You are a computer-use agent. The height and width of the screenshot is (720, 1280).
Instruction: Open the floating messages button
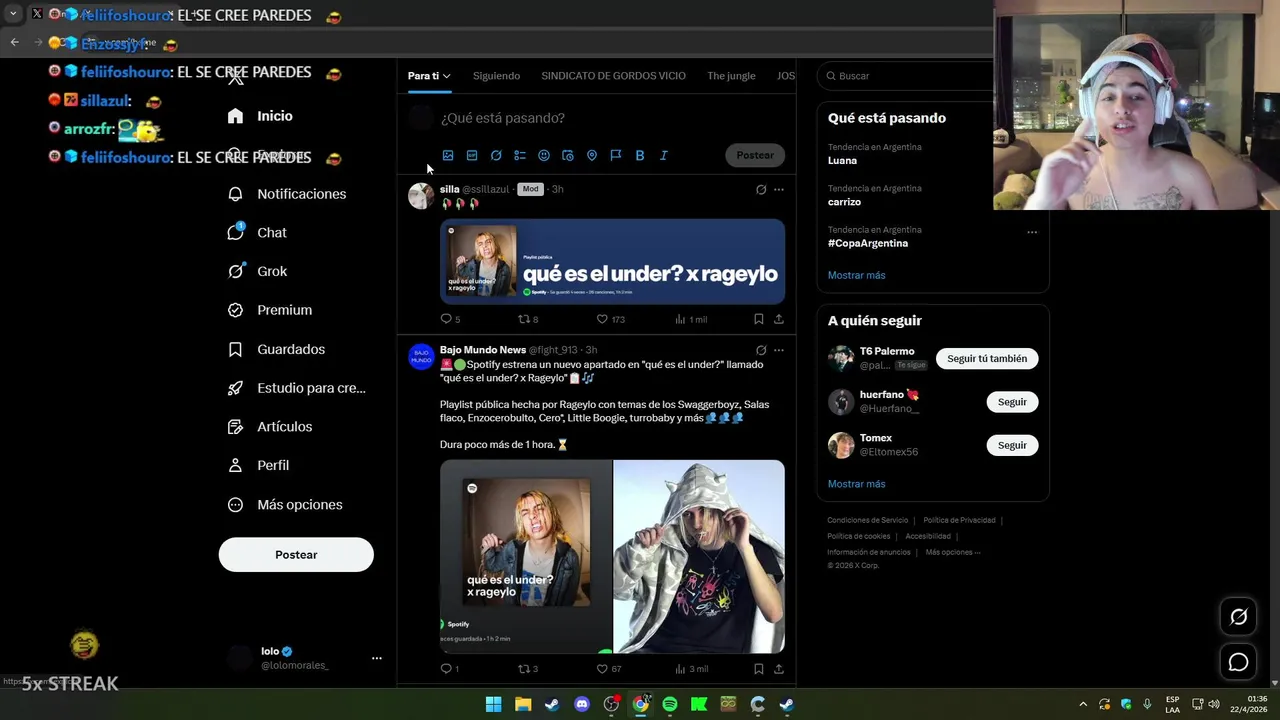pyautogui.click(x=1238, y=662)
